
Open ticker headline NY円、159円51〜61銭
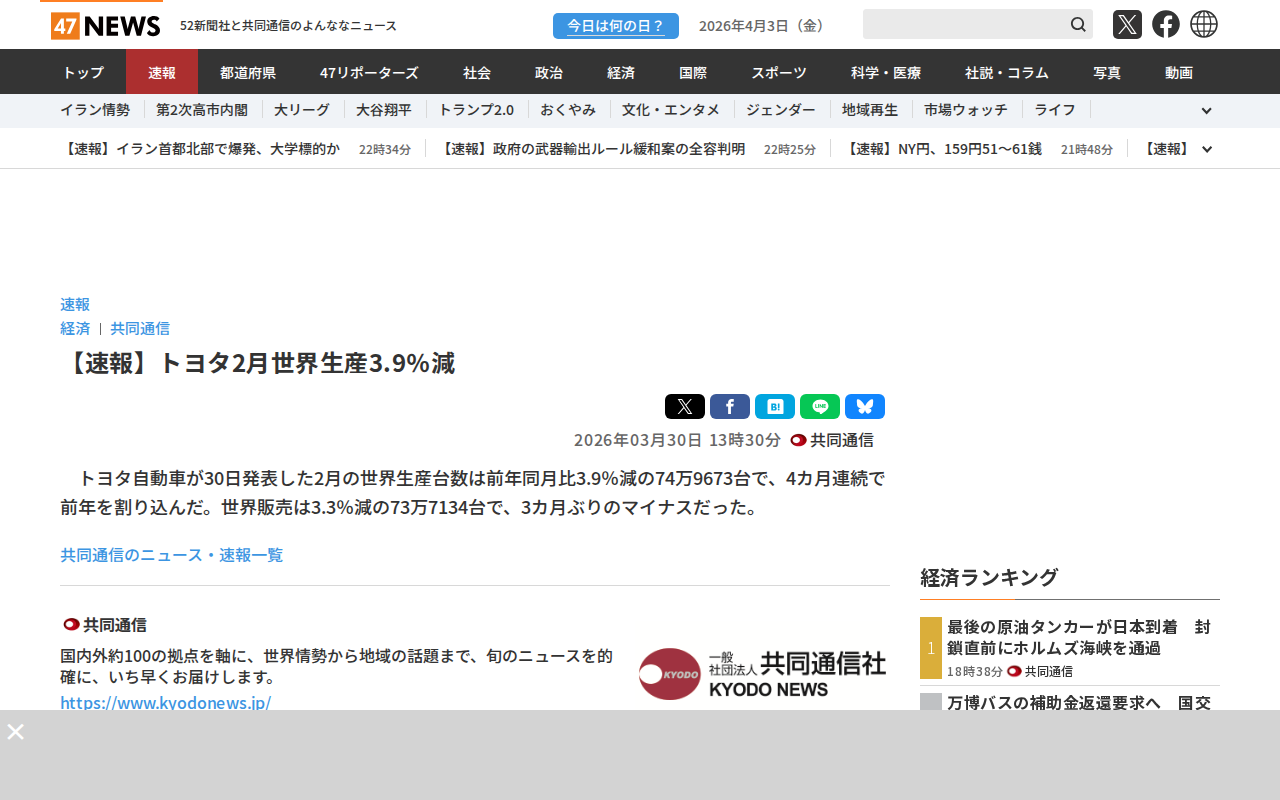pyautogui.click(x=942, y=149)
